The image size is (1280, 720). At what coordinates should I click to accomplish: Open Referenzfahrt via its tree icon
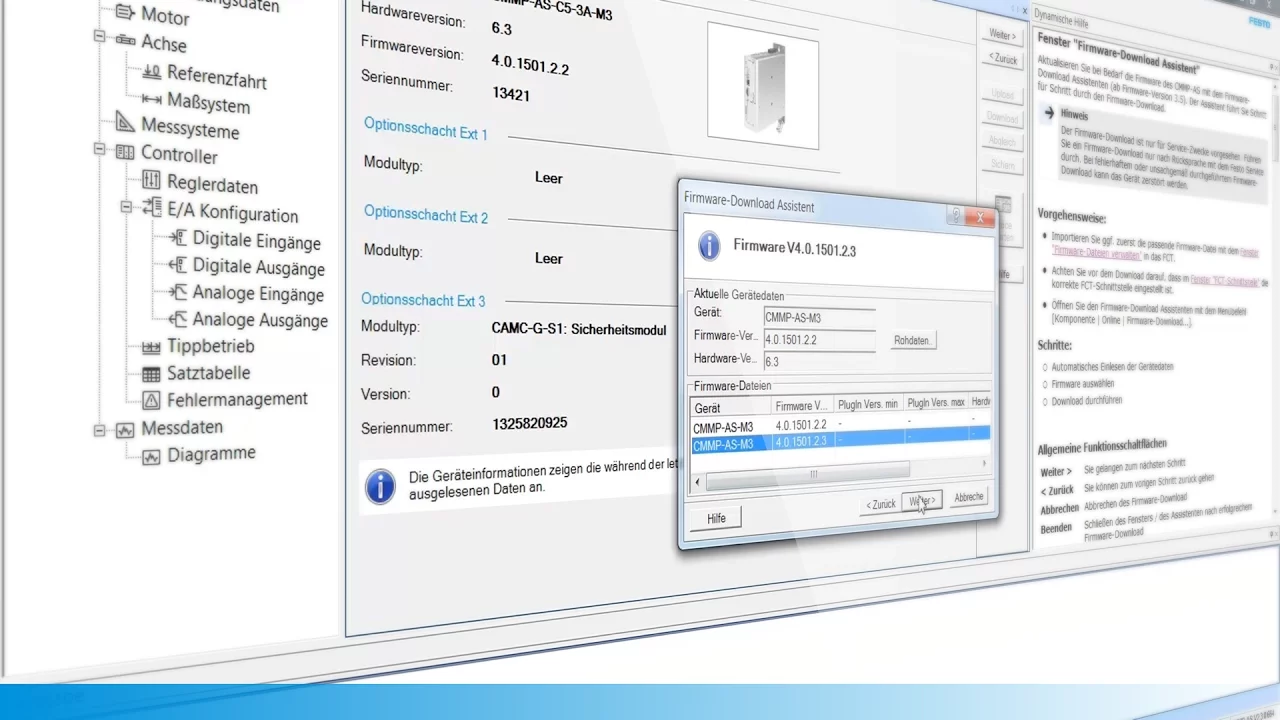[152, 72]
